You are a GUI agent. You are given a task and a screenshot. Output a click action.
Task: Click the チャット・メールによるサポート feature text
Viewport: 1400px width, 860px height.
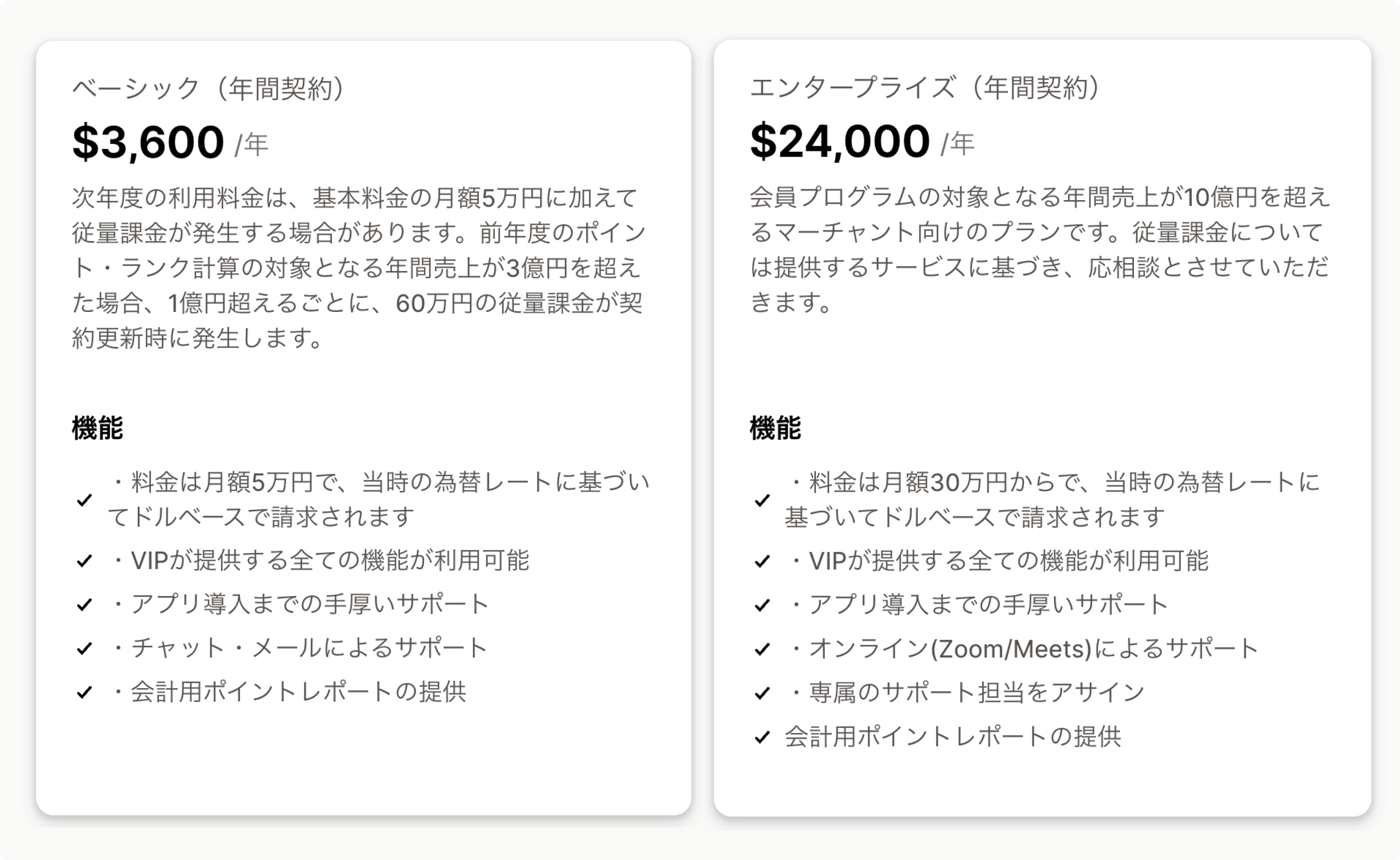pos(300,649)
